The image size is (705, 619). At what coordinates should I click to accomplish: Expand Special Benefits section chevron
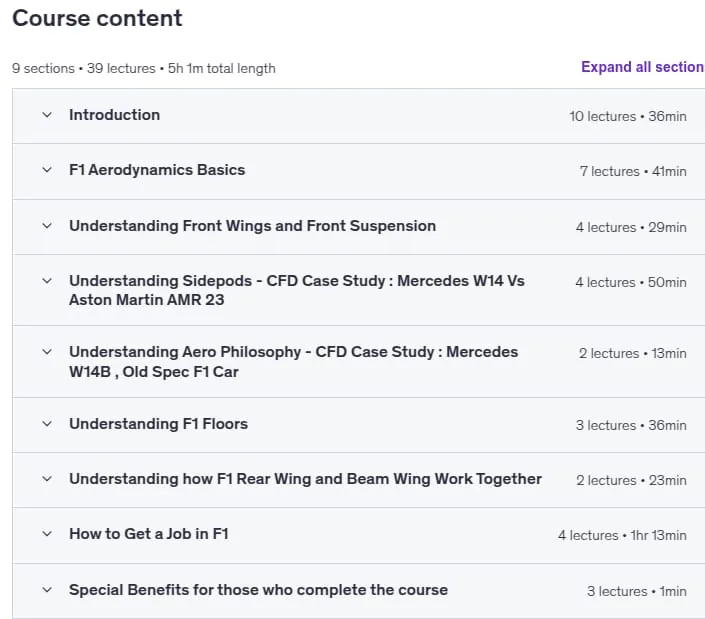click(47, 590)
